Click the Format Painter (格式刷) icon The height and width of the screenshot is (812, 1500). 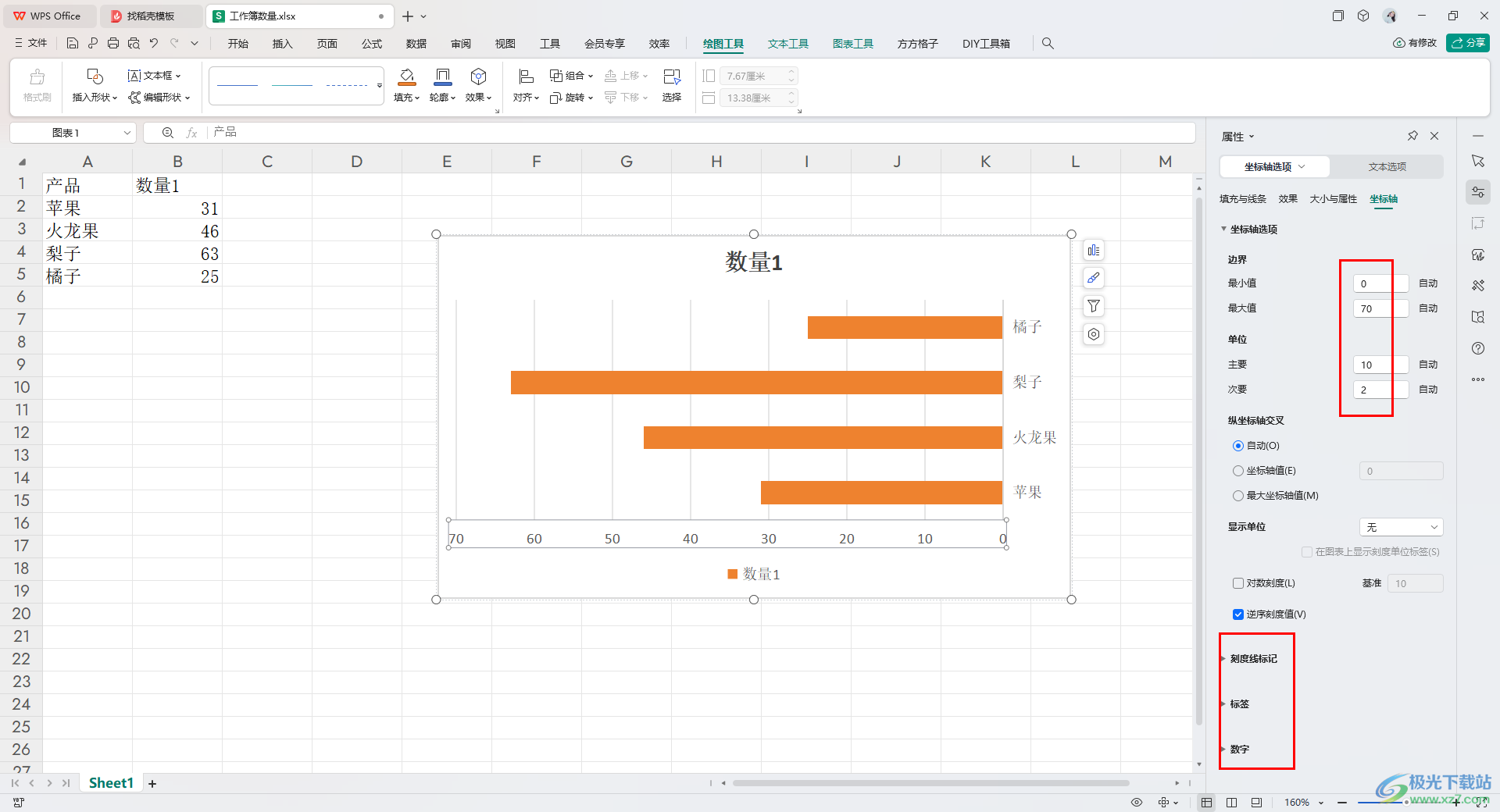click(x=37, y=86)
